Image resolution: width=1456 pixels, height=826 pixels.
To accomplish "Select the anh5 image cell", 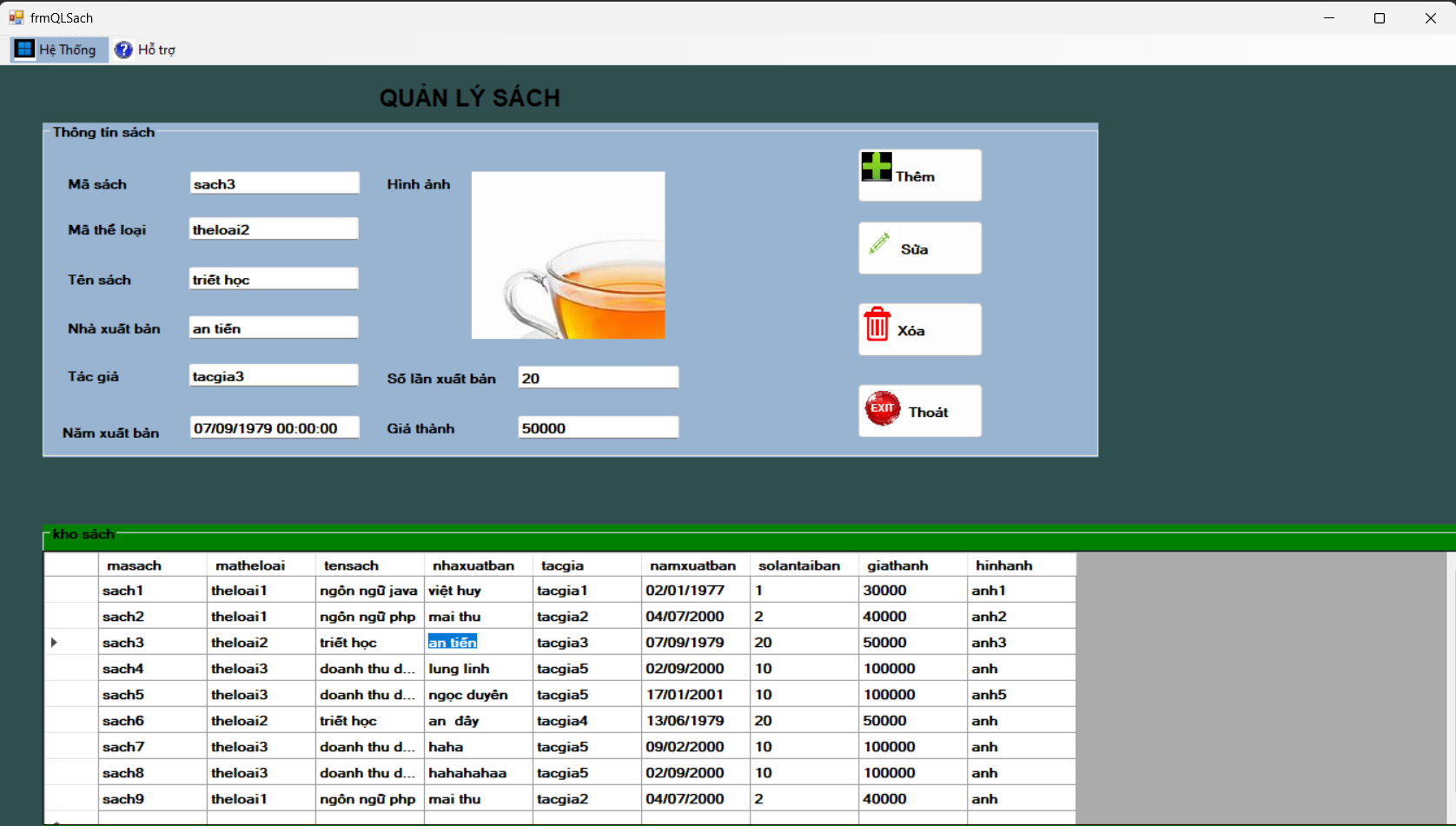I will (x=1021, y=694).
